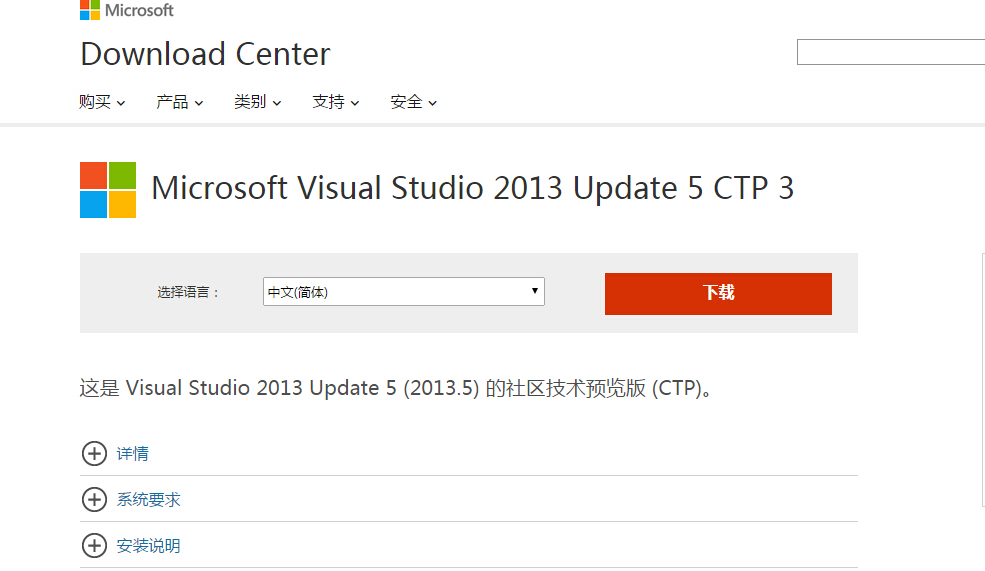Expand the 支持 dropdown menu

336,102
